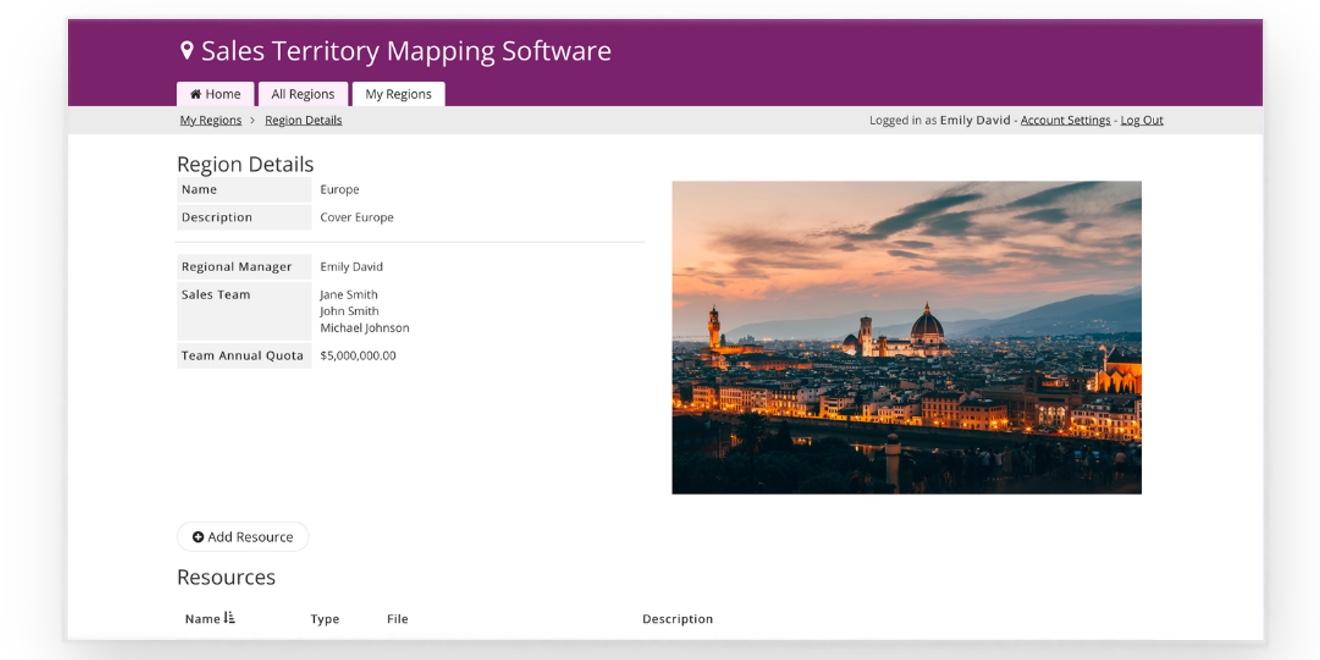This screenshot has height=660, width=1320.
Task: Open Account Settings
Action: click(x=1065, y=120)
